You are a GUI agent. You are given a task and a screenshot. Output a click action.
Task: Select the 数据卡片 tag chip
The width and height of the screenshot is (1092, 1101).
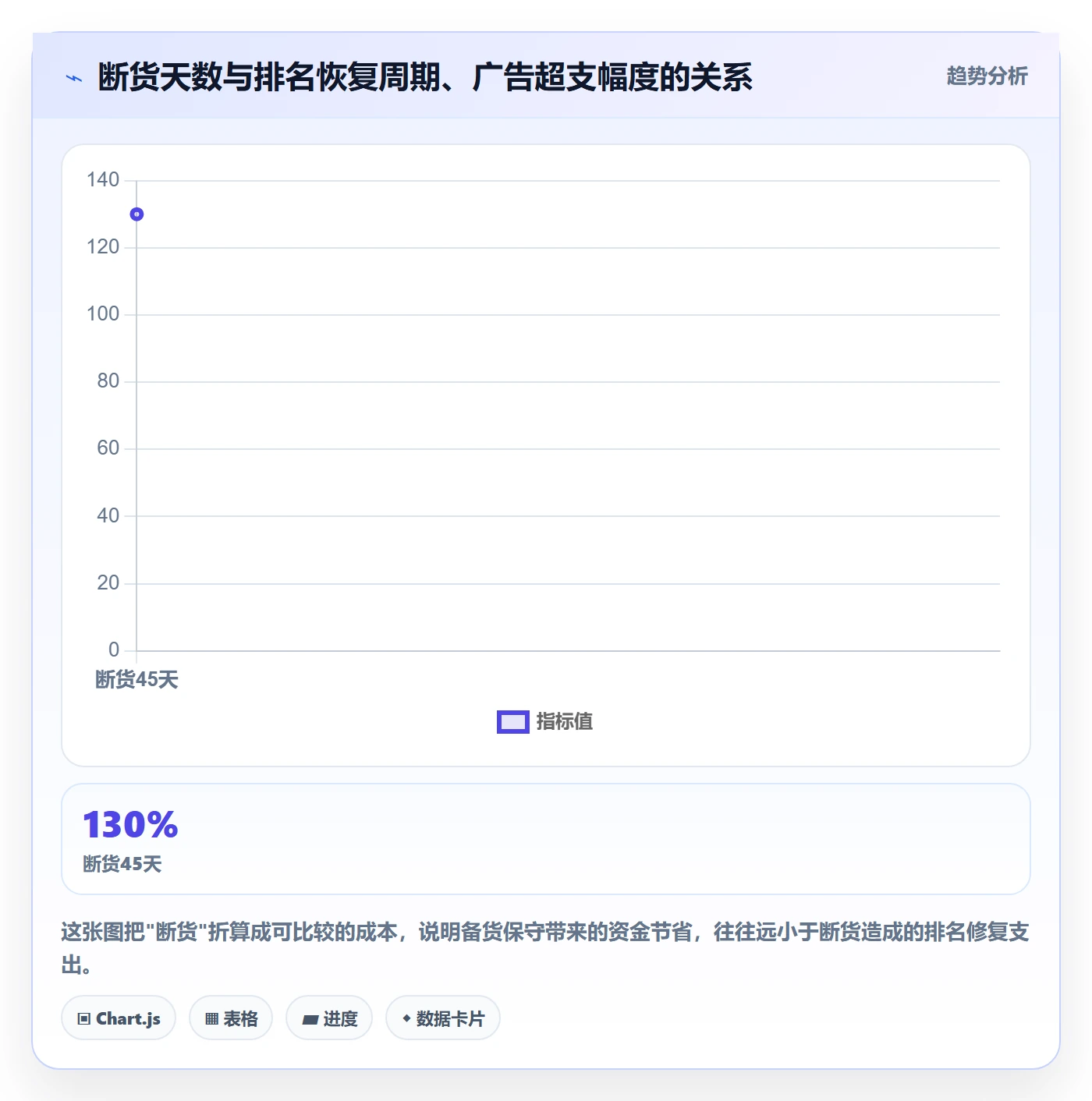443,1018
